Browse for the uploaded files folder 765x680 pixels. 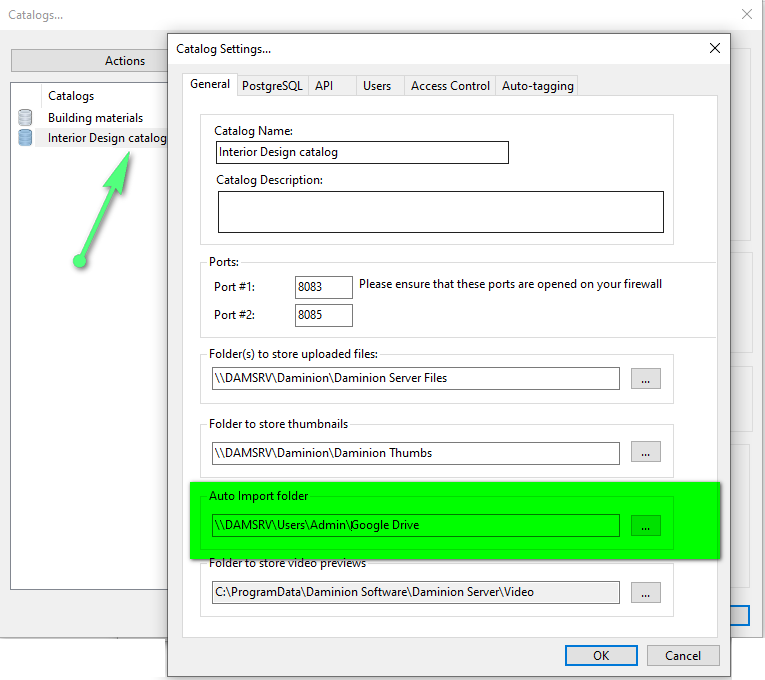click(x=645, y=379)
